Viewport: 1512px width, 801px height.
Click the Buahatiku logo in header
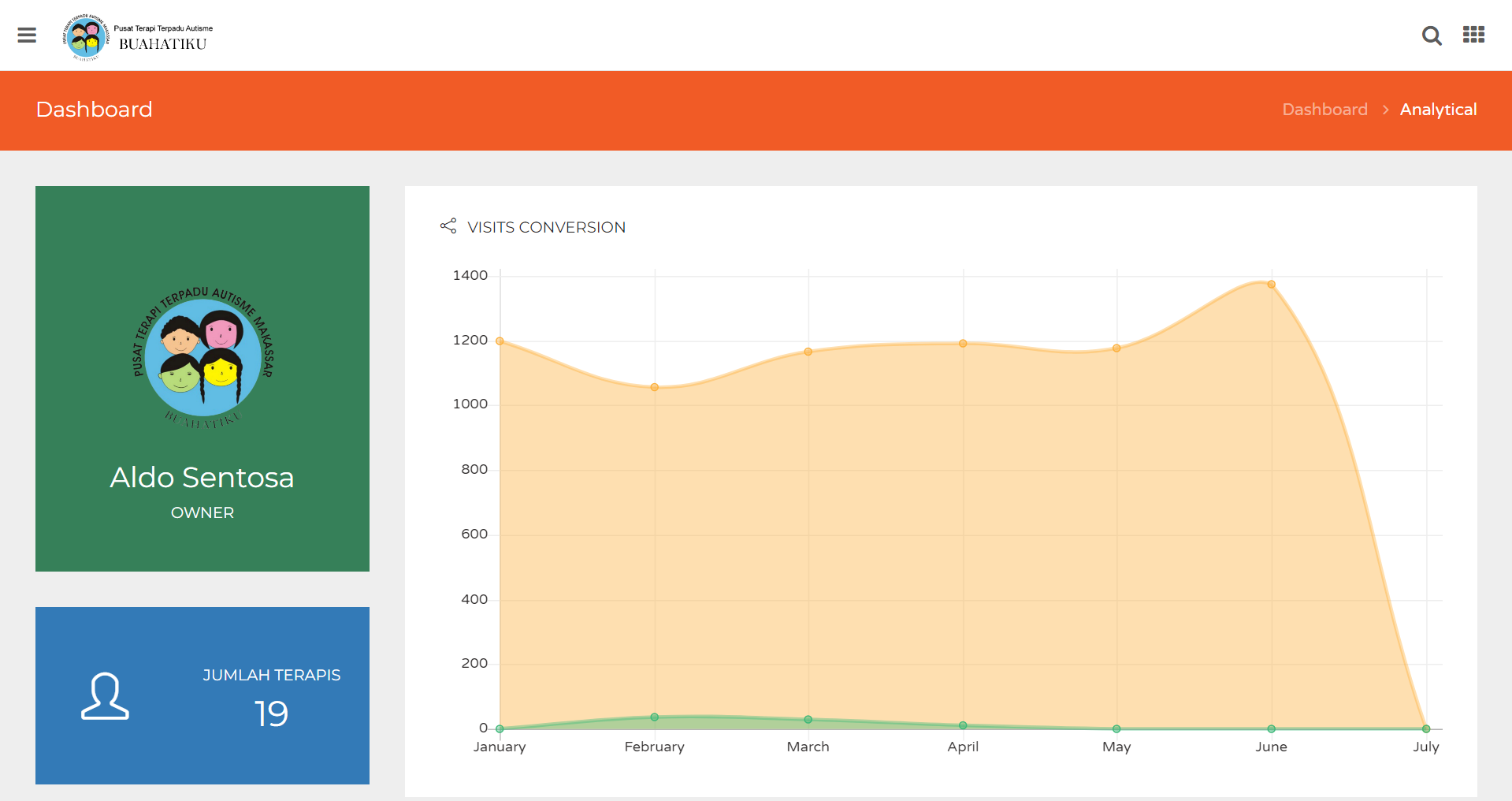[139, 36]
